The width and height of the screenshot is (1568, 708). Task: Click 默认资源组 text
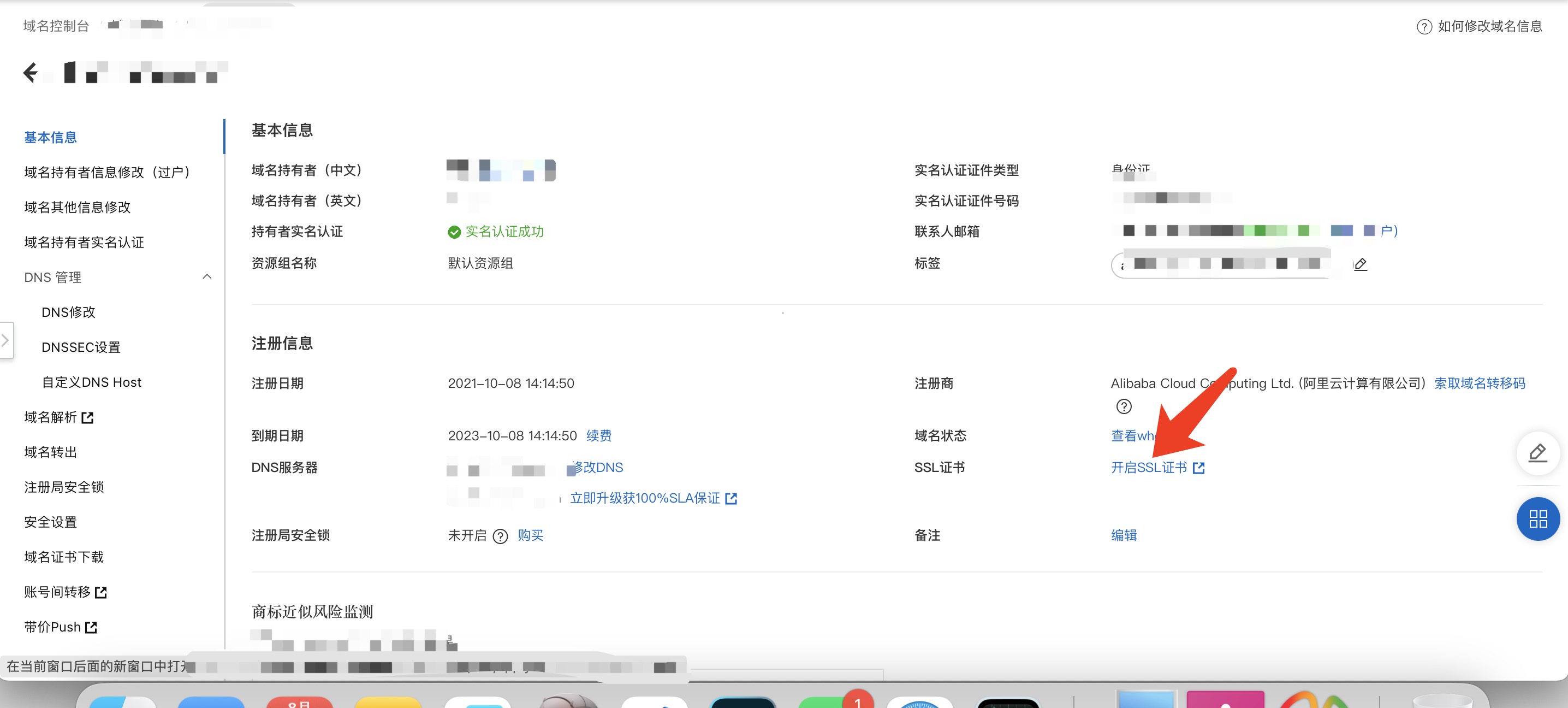(480, 263)
